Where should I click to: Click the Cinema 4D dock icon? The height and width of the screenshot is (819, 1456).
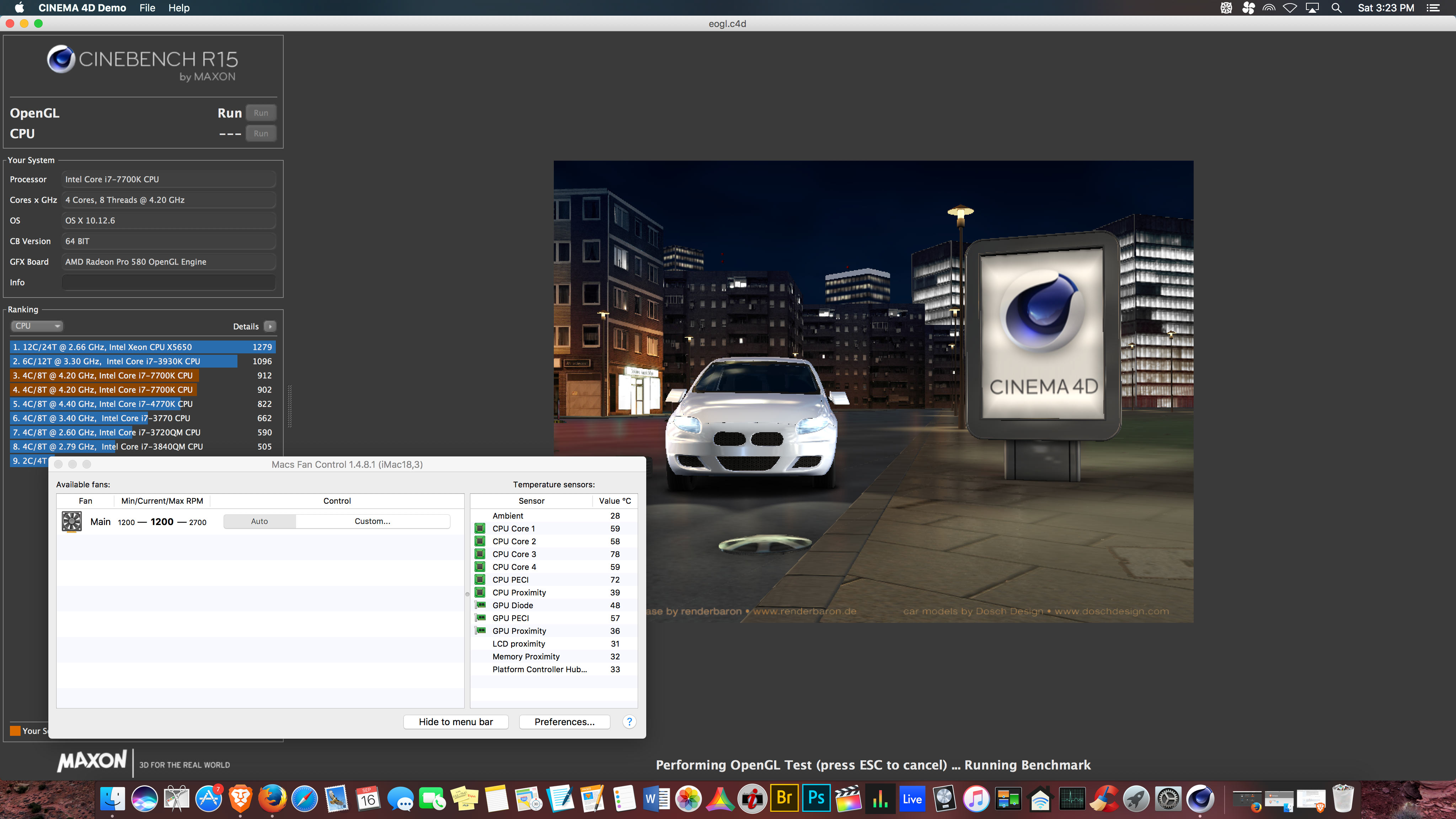(x=1200, y=799)
